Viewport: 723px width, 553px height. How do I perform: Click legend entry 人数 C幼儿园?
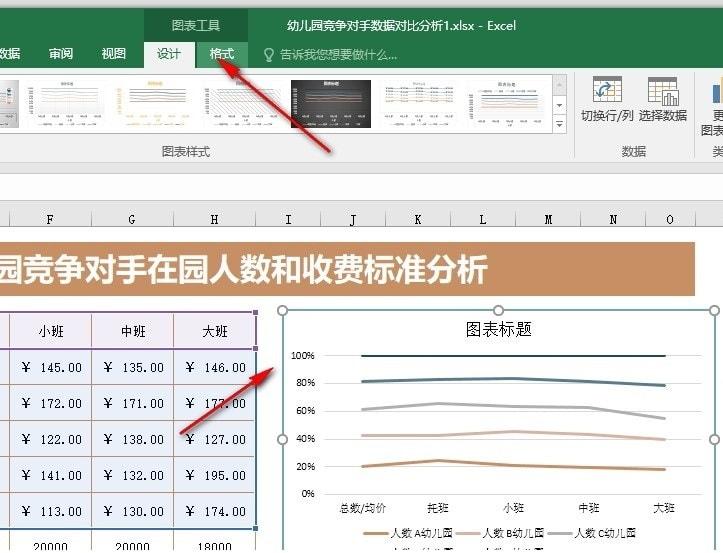click(x=592, y=533)
